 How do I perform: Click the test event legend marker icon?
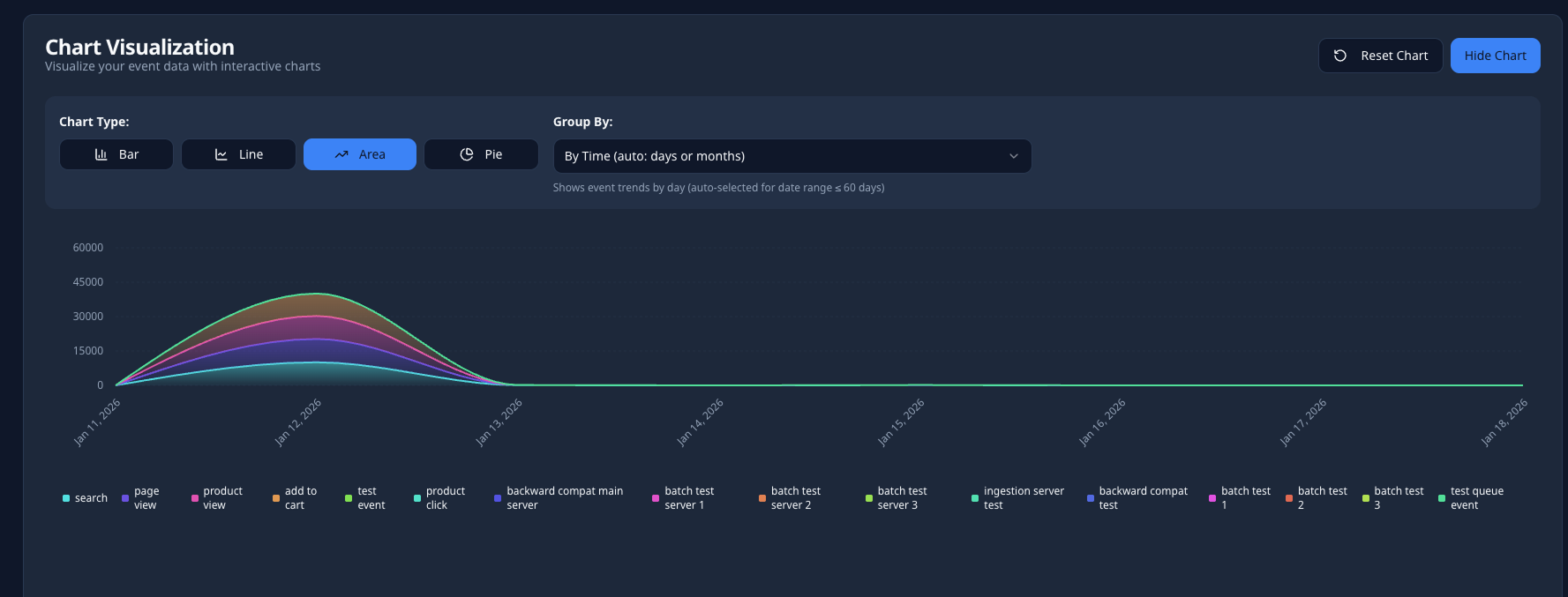click(349, 498)
